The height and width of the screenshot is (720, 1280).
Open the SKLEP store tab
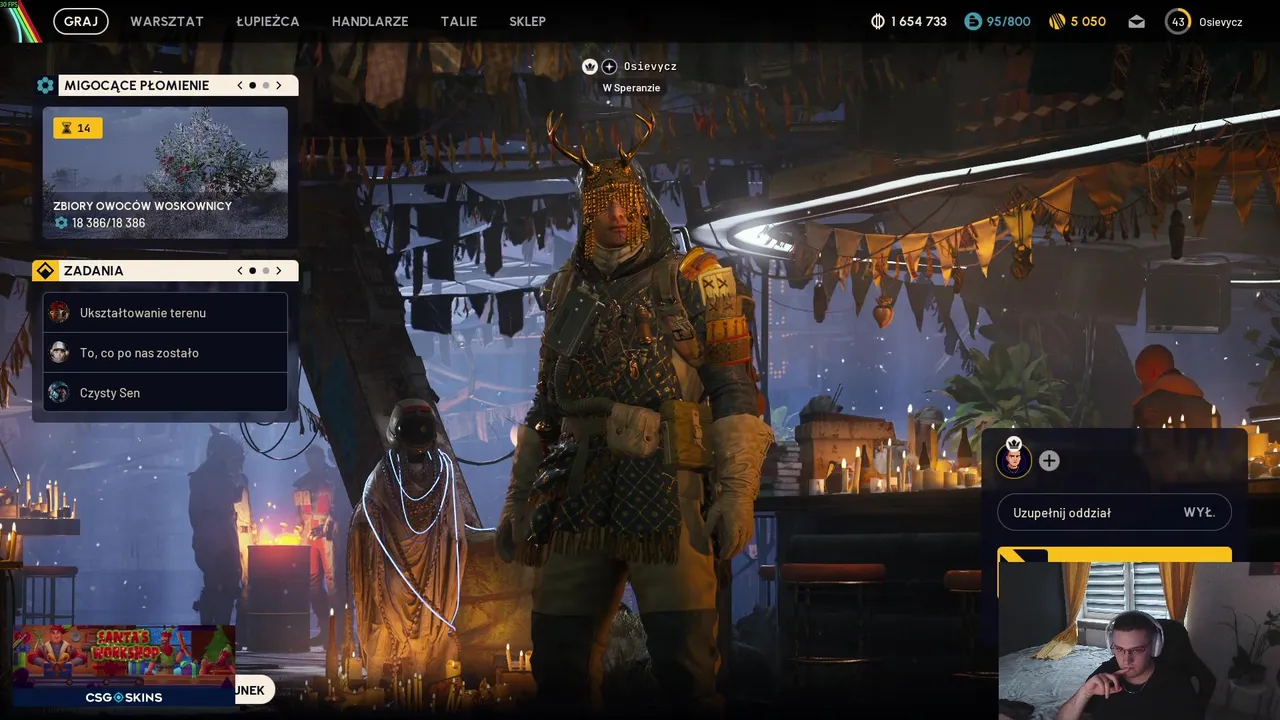pyautogui.click(x=527, y=21)
